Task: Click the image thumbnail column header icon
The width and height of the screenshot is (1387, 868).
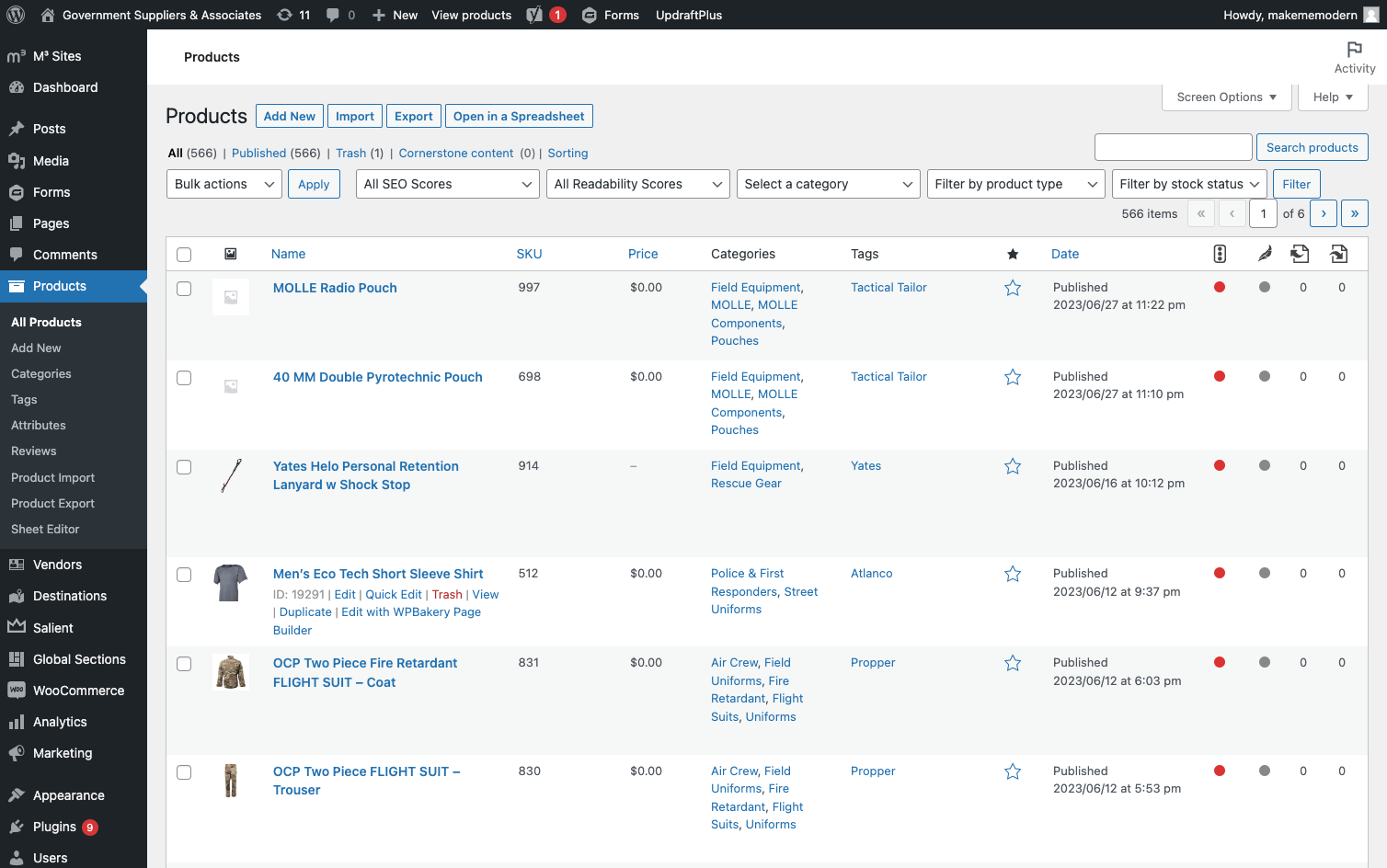Action: pos(231,254)
